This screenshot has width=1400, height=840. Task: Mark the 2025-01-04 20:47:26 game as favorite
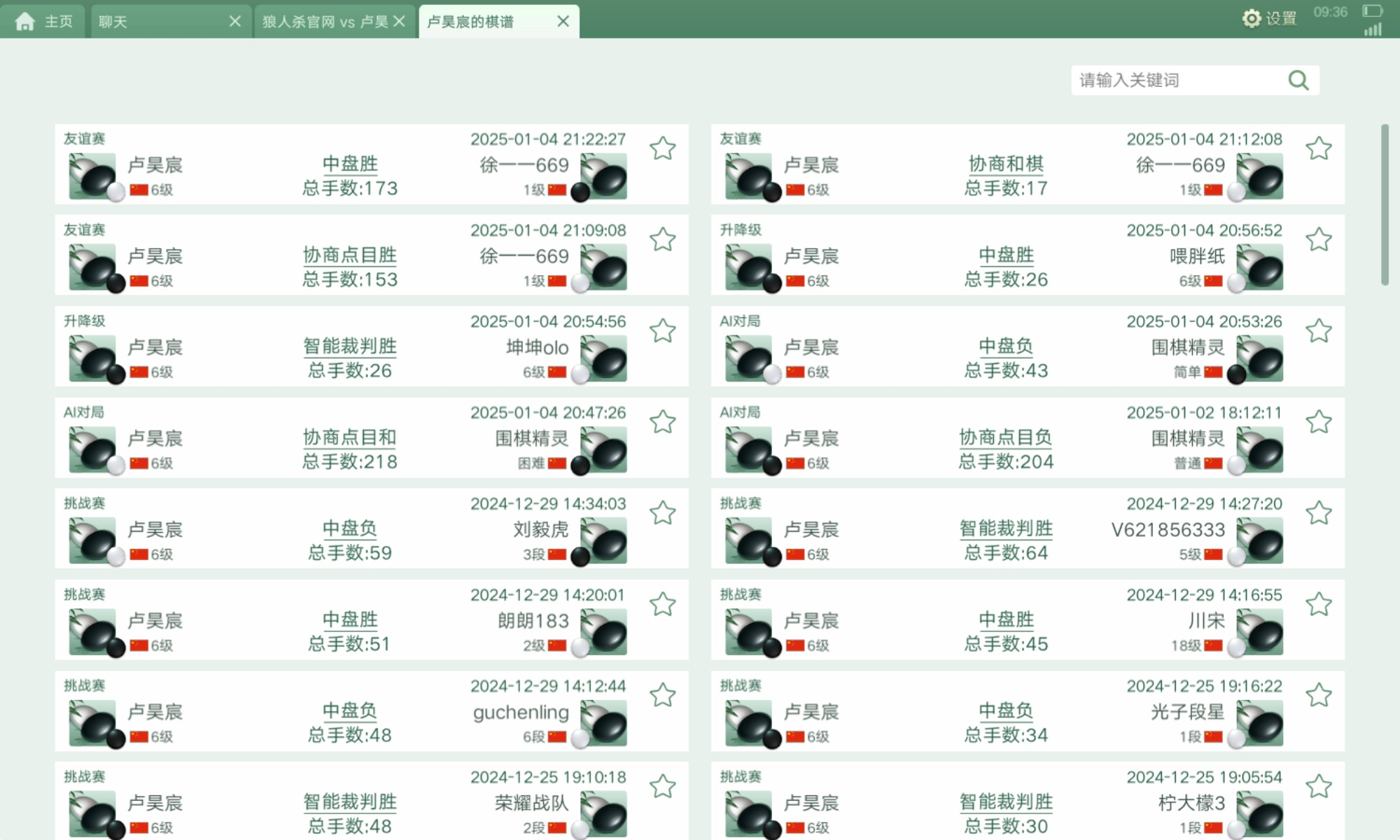tap(662, 421)
